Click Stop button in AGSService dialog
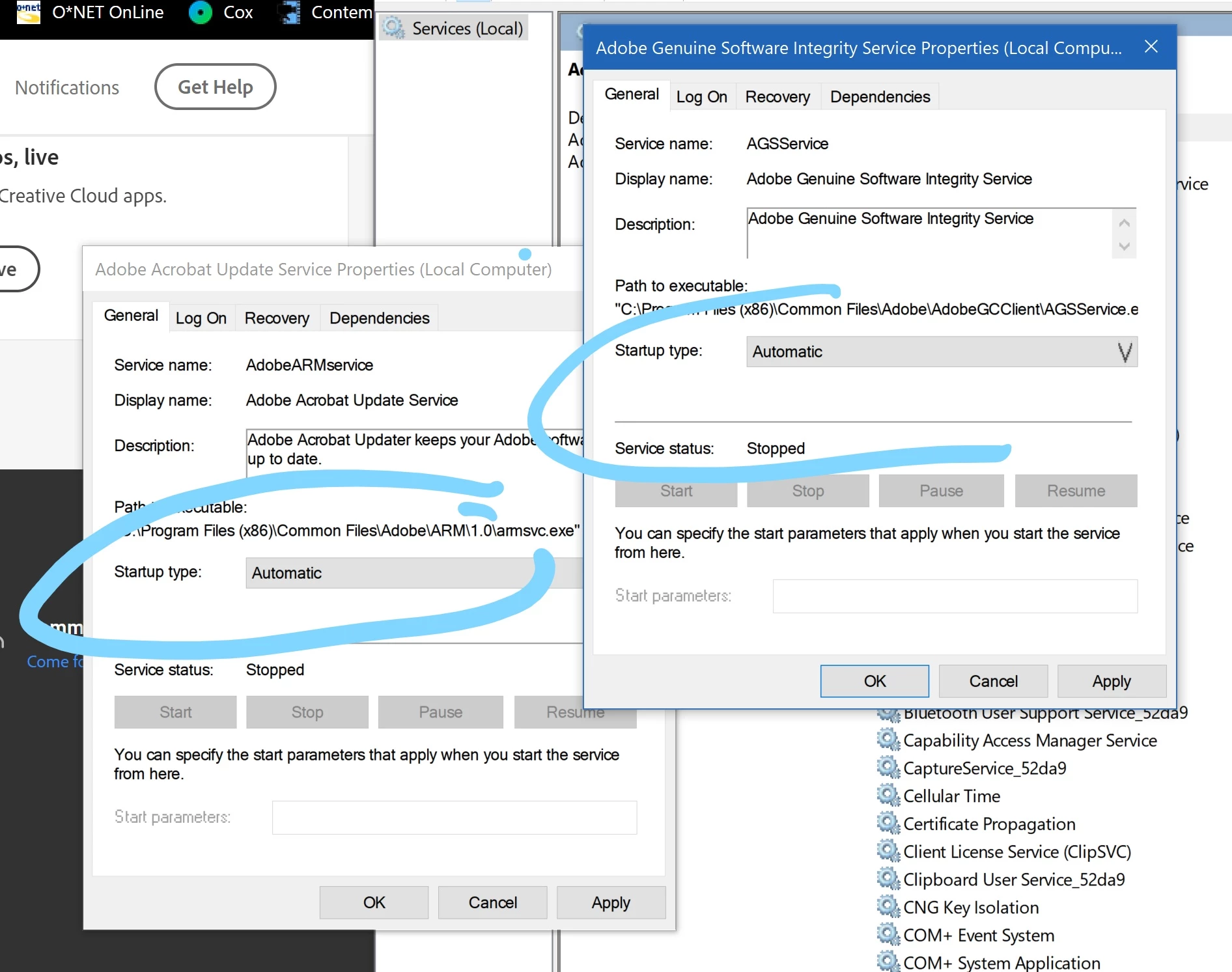The image size is (1232, 972). coord(807,491)
